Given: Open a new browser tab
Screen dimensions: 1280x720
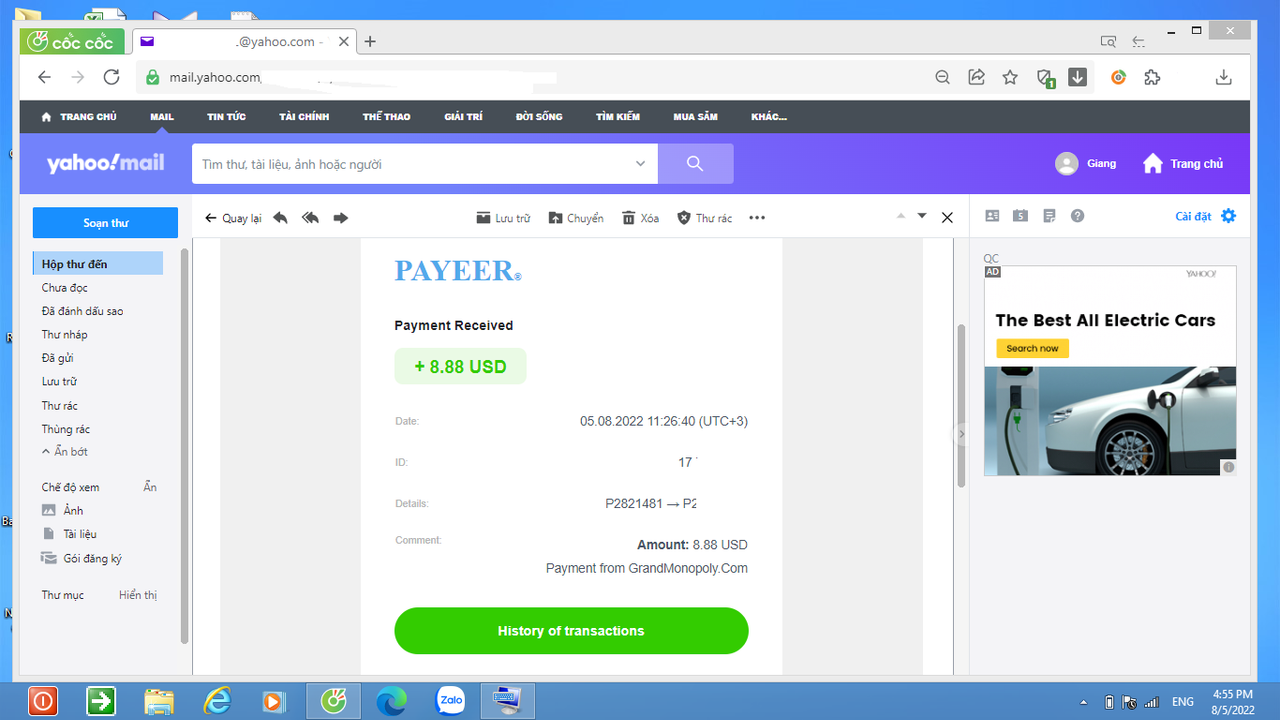Looking at the screenshot, I should tap(370, 41).
